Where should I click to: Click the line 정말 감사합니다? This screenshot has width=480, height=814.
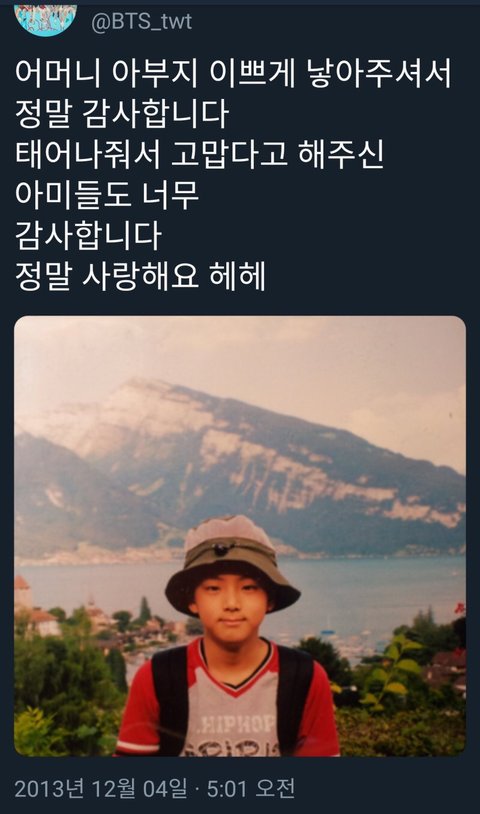pos(122,114)
